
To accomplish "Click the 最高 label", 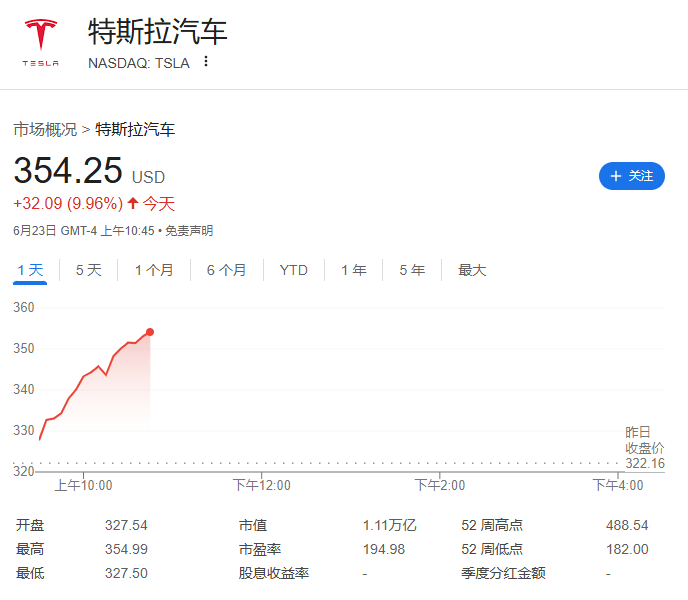I will point(30,550).
